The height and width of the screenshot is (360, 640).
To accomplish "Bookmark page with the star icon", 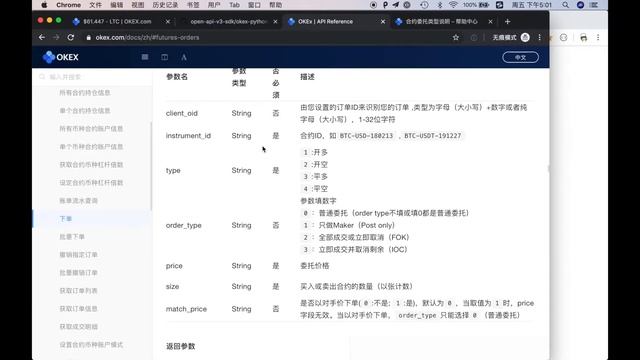I will 456,38.
